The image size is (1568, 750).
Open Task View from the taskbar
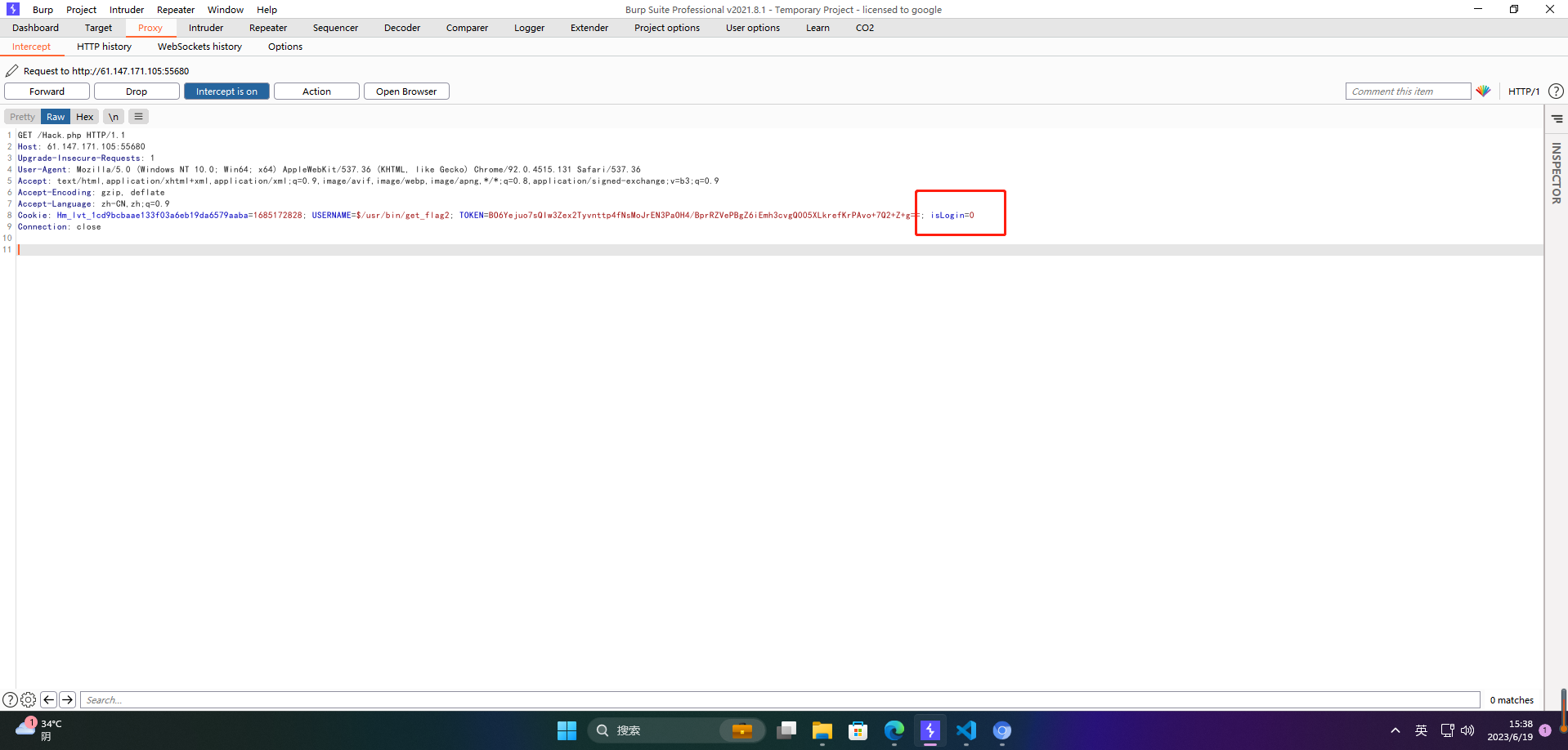coord(786,730)
